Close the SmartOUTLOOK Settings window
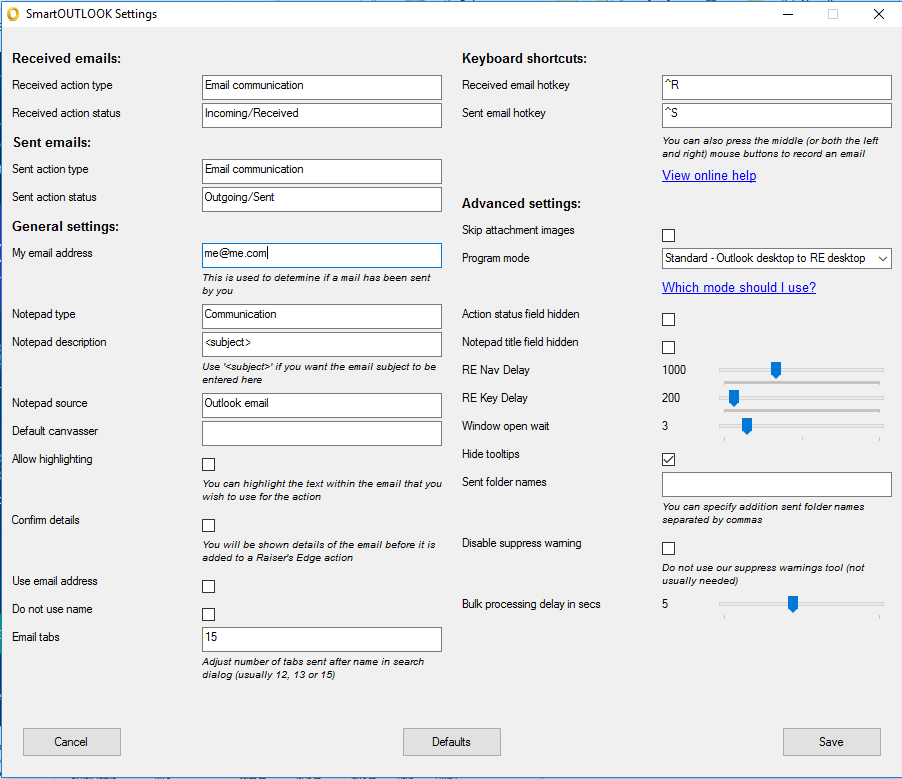902x779 pixels. tap(878, 14)
